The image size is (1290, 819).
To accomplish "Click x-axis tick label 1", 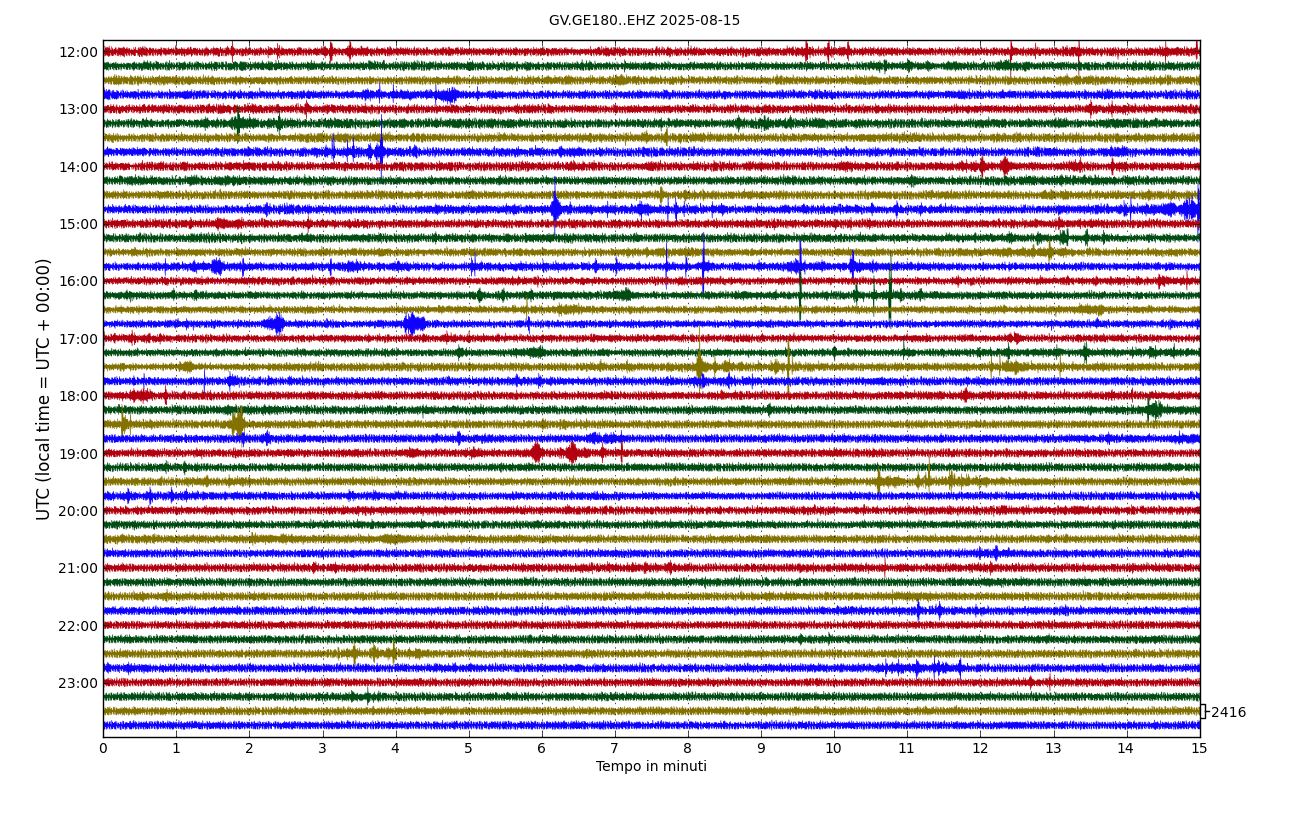I will [x=176, y=748].
